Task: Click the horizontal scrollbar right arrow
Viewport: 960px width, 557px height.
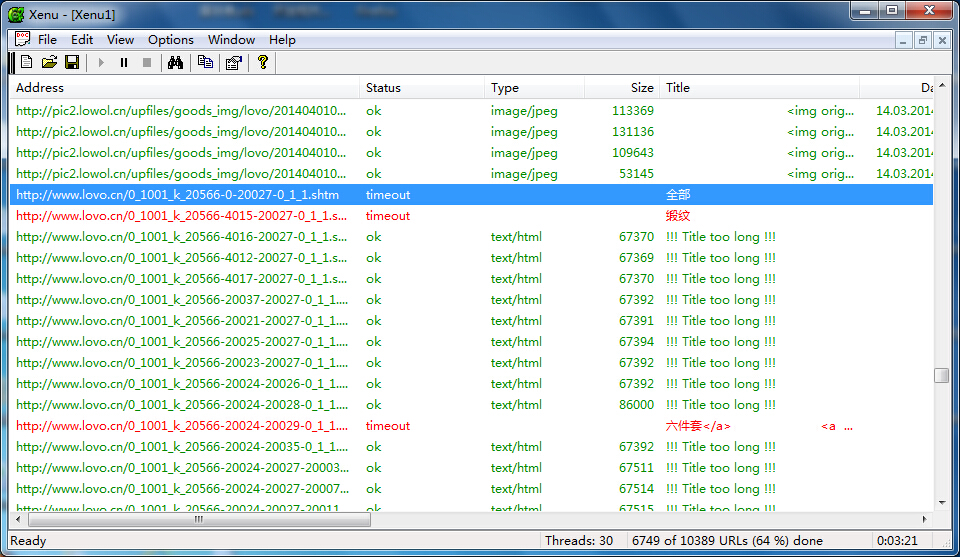Action: (x=924, y=519)
